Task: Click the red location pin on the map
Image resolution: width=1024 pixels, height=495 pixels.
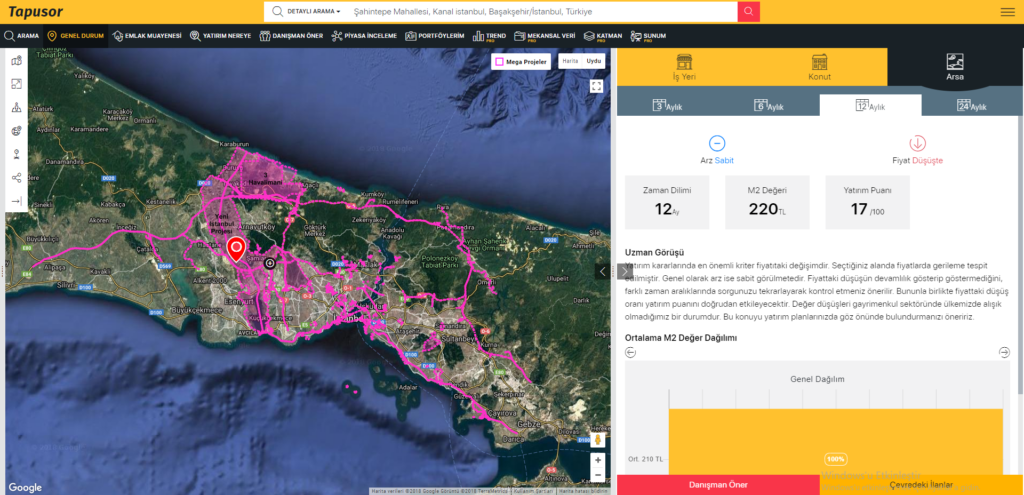Action: [x=236, y=248]
